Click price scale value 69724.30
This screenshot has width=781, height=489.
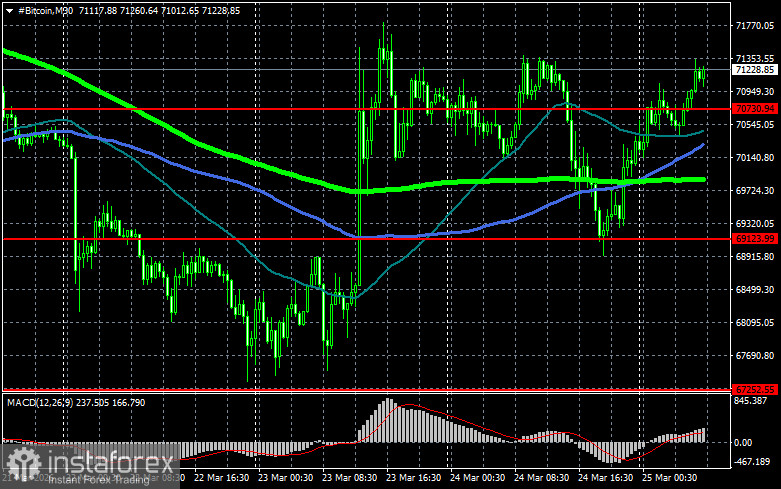[x=755, y=191]
